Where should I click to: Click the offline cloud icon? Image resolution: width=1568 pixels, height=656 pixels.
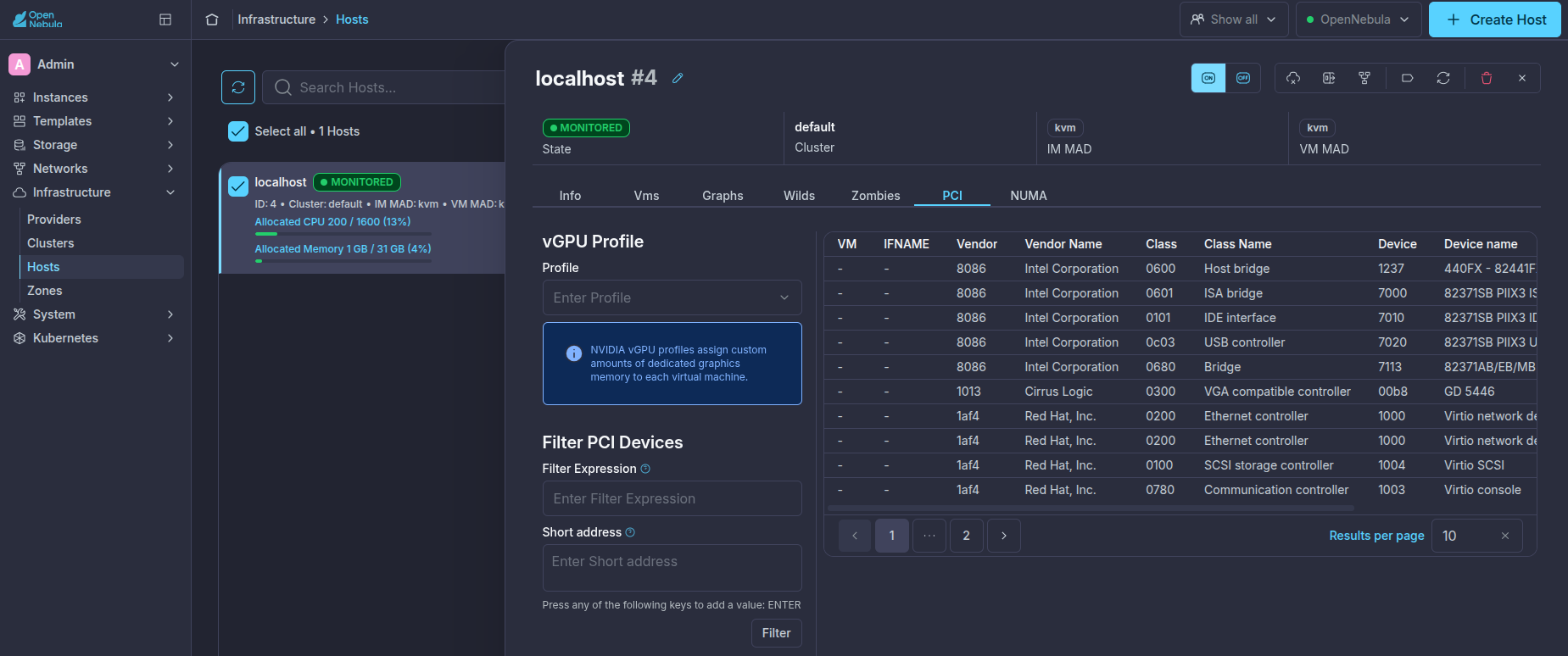1293,78
